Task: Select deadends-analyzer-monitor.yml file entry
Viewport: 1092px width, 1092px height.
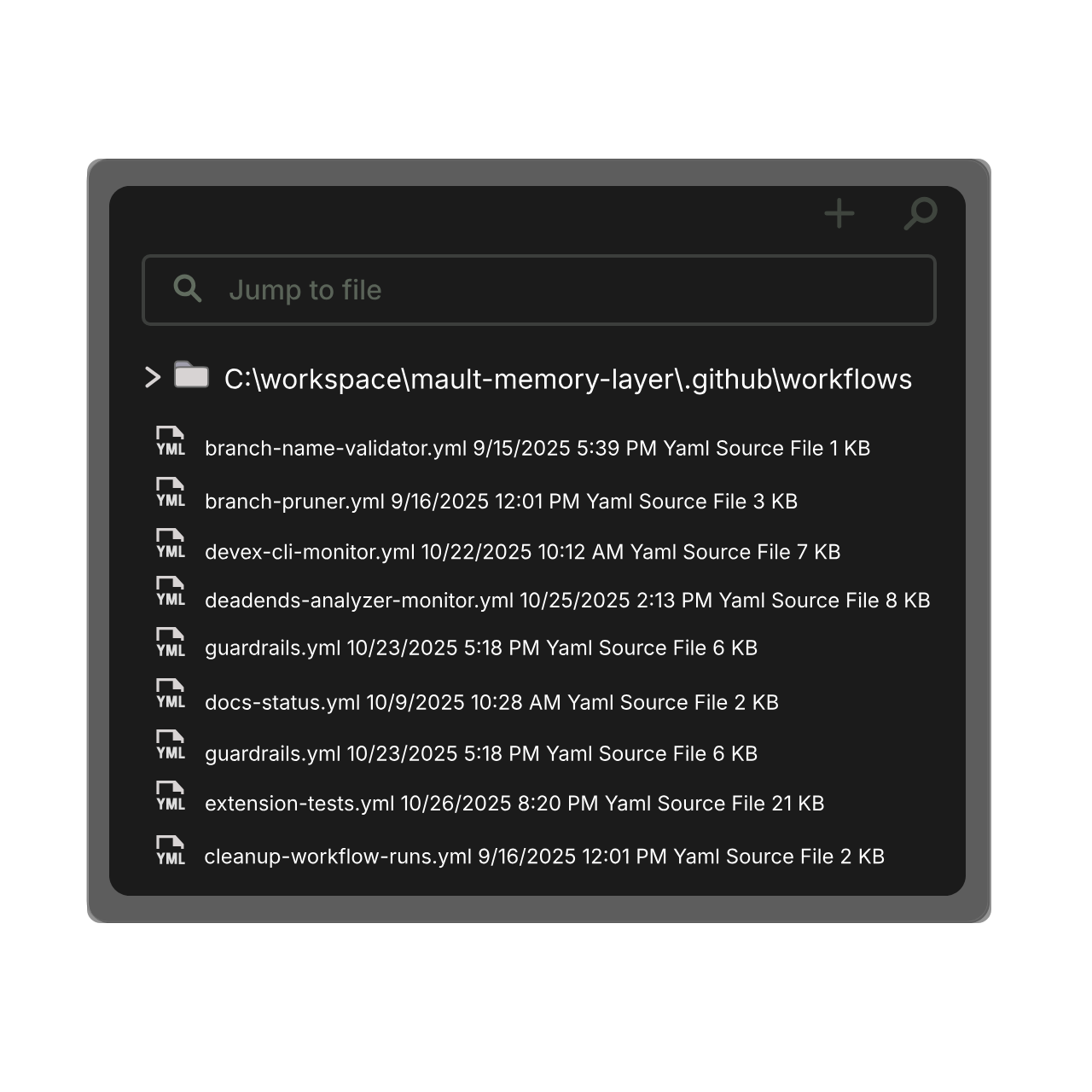Action: pyautogui.click(x=566, y=601)
